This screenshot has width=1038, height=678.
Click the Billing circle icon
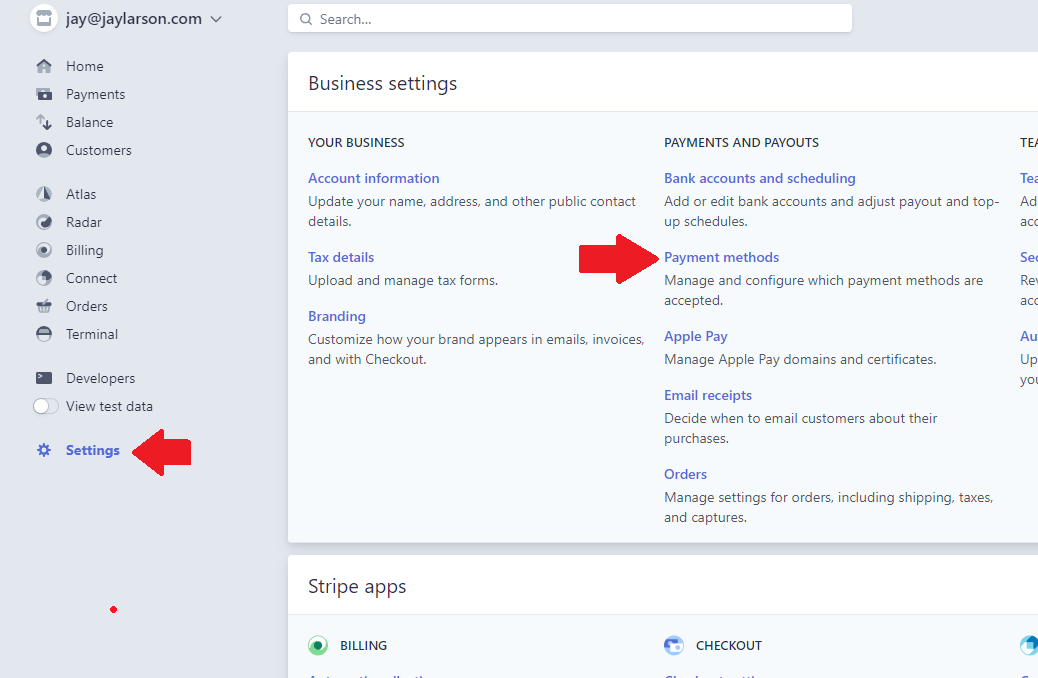(44, 250)
